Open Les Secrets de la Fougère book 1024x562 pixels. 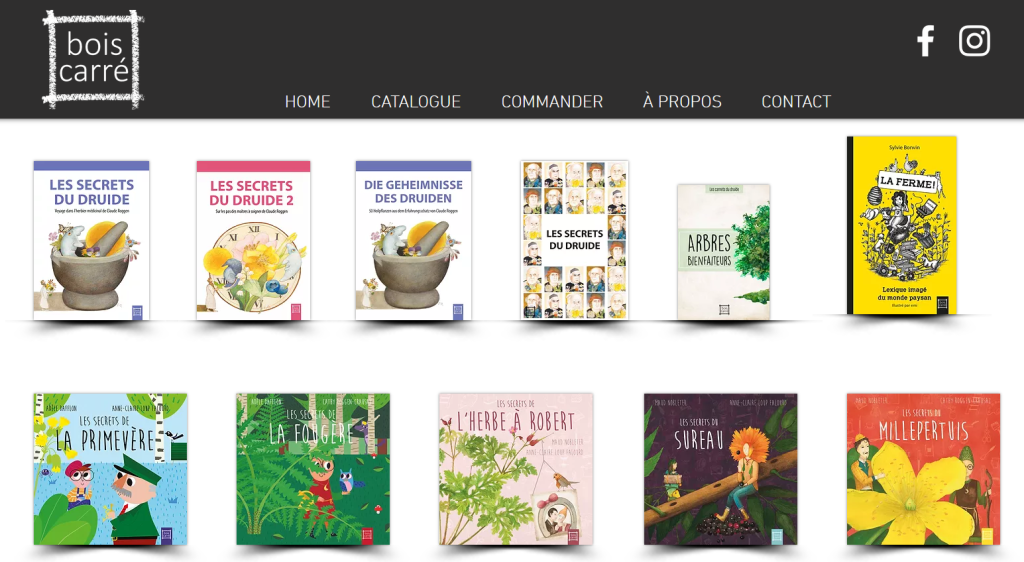[x=313, y=469]
